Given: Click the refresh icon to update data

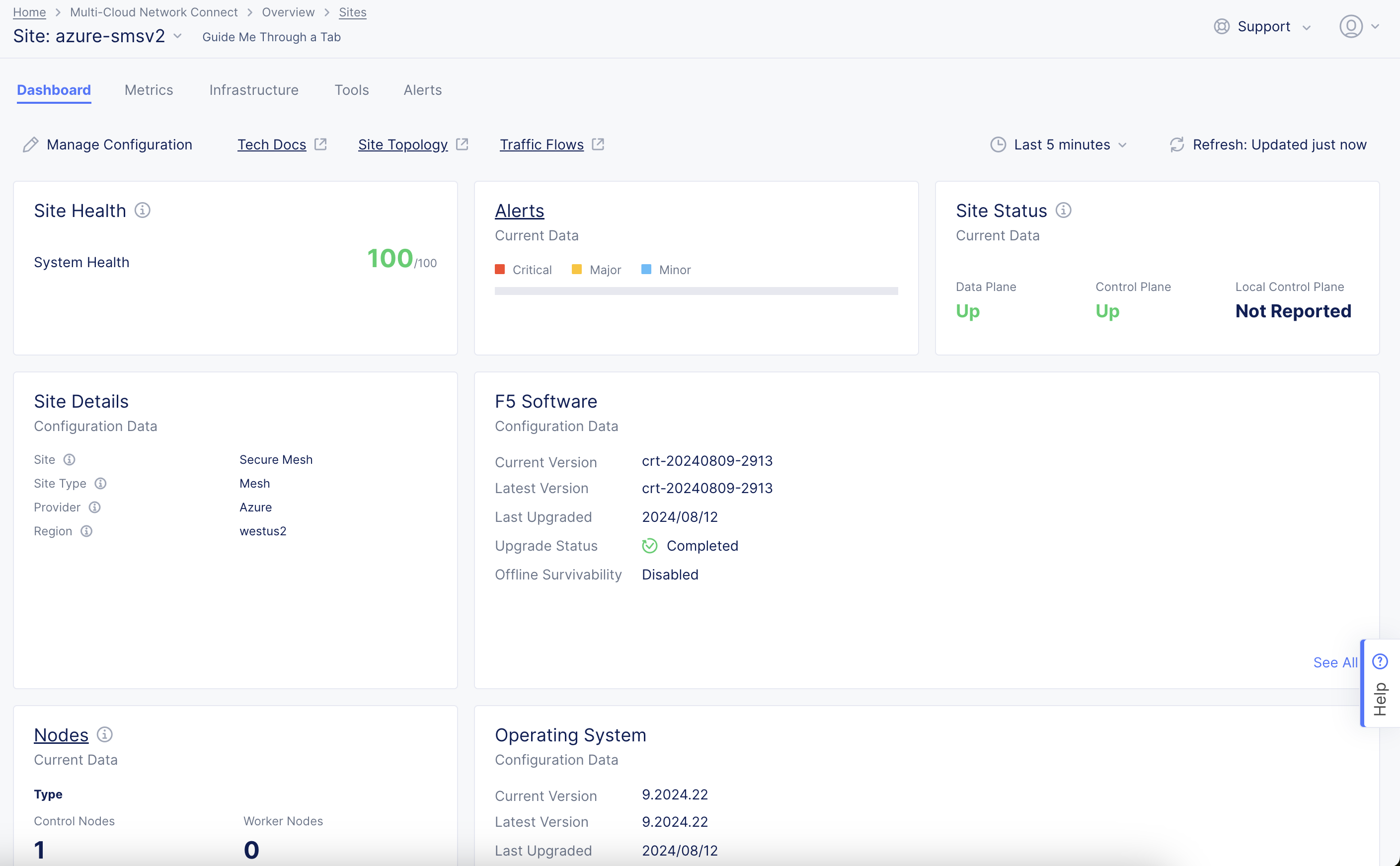Looking at the screenshot, I should pos(1176,144).
